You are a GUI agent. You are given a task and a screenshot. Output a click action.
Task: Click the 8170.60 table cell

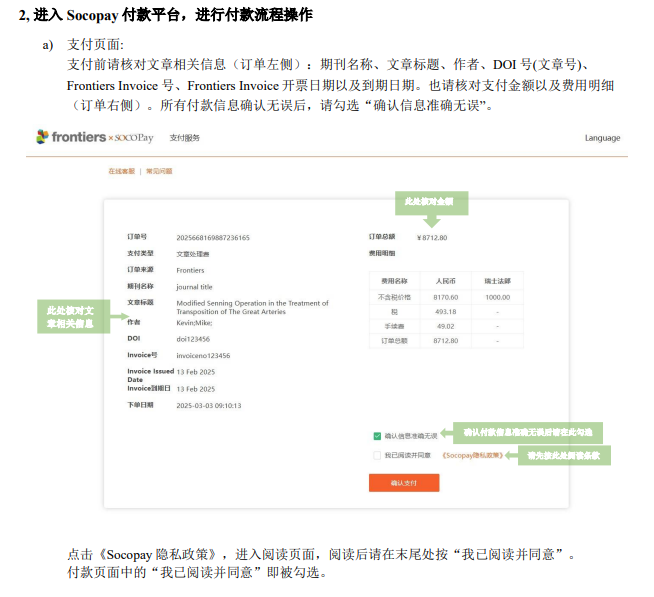pos(445,297)
